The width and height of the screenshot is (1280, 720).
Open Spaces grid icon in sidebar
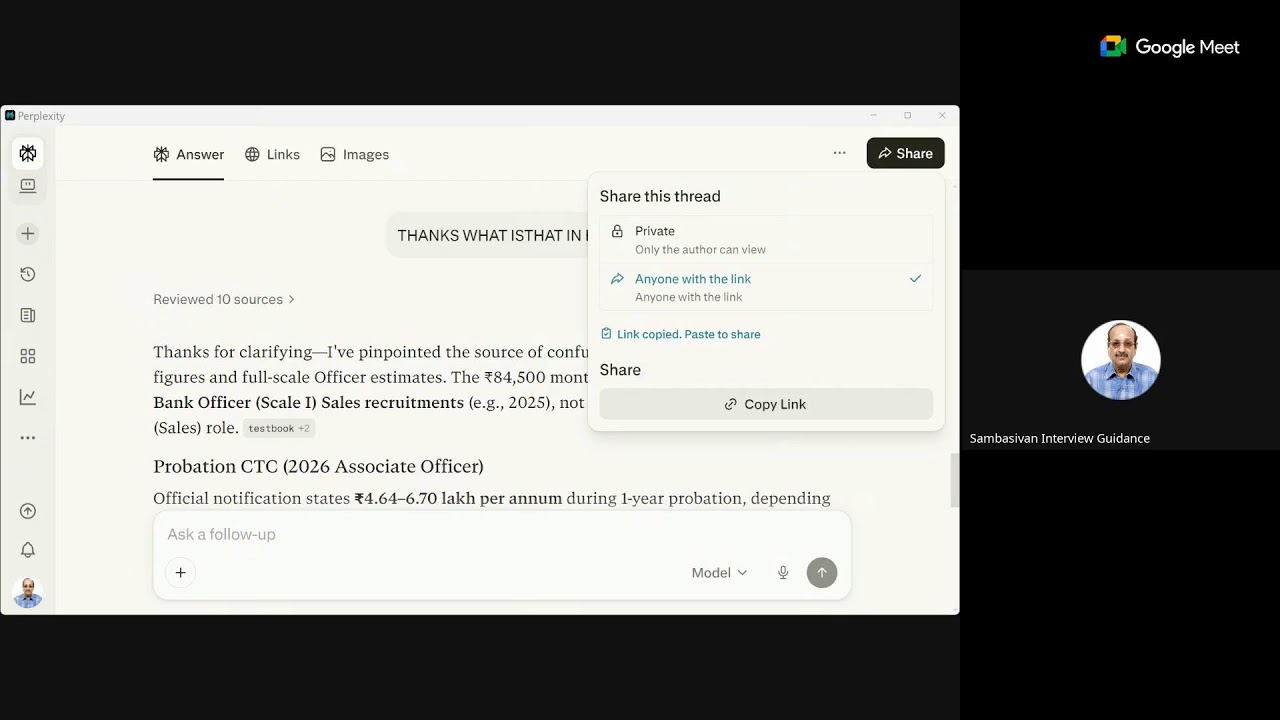28,356
